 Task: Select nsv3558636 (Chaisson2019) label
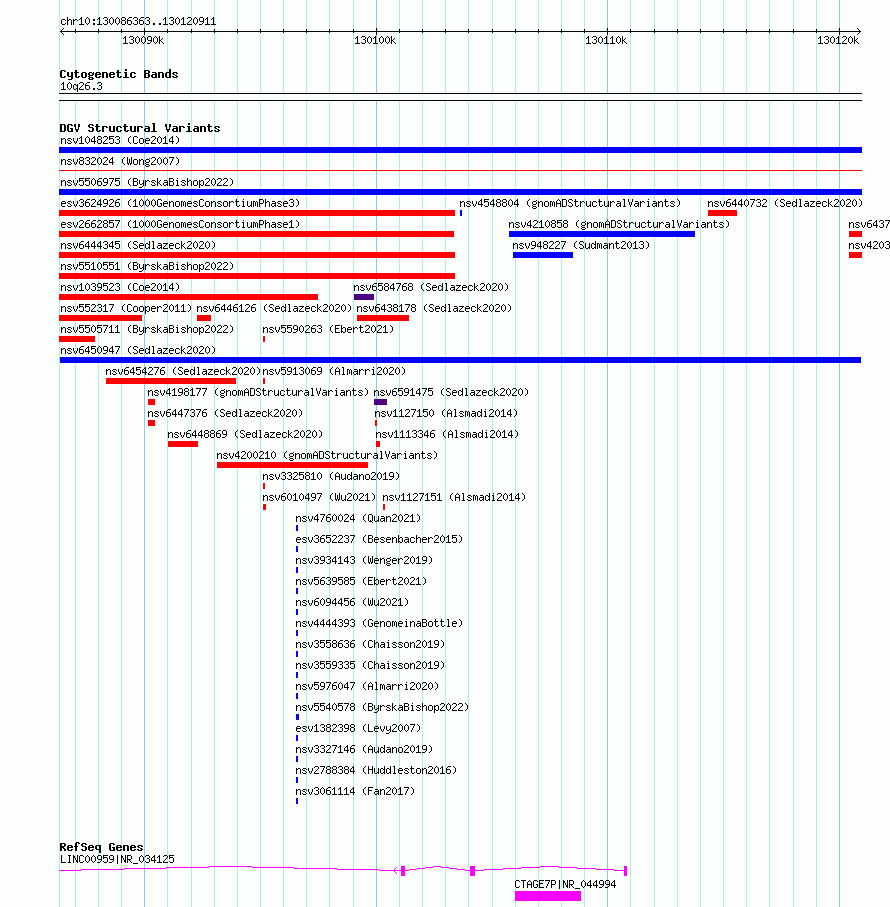click(x=370, y=644)
